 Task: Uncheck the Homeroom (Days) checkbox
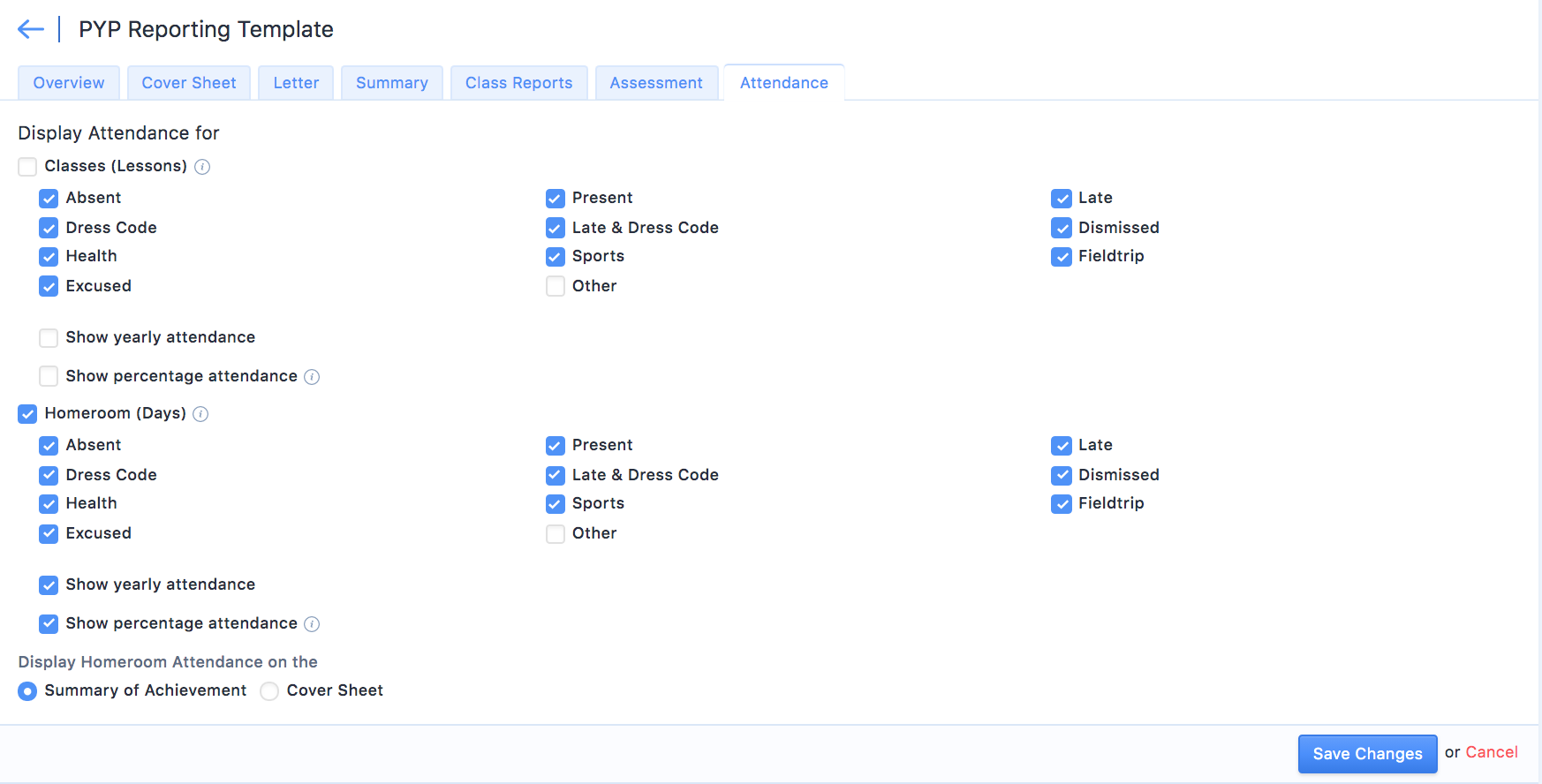coord(27,414)
